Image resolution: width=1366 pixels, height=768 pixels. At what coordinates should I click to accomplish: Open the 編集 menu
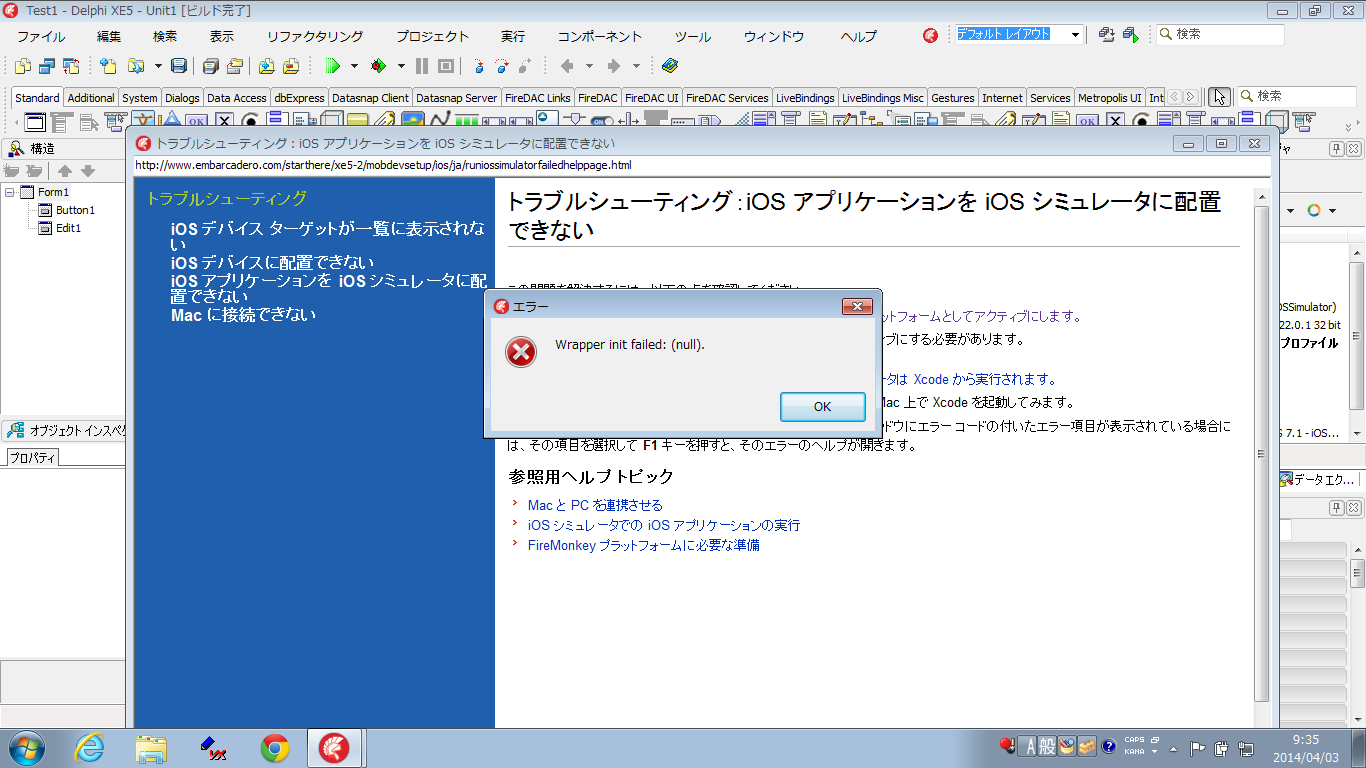pos(109,36)
